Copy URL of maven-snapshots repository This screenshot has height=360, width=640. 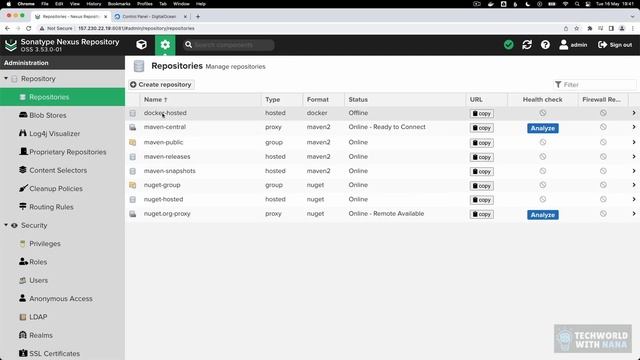point(482,171)
